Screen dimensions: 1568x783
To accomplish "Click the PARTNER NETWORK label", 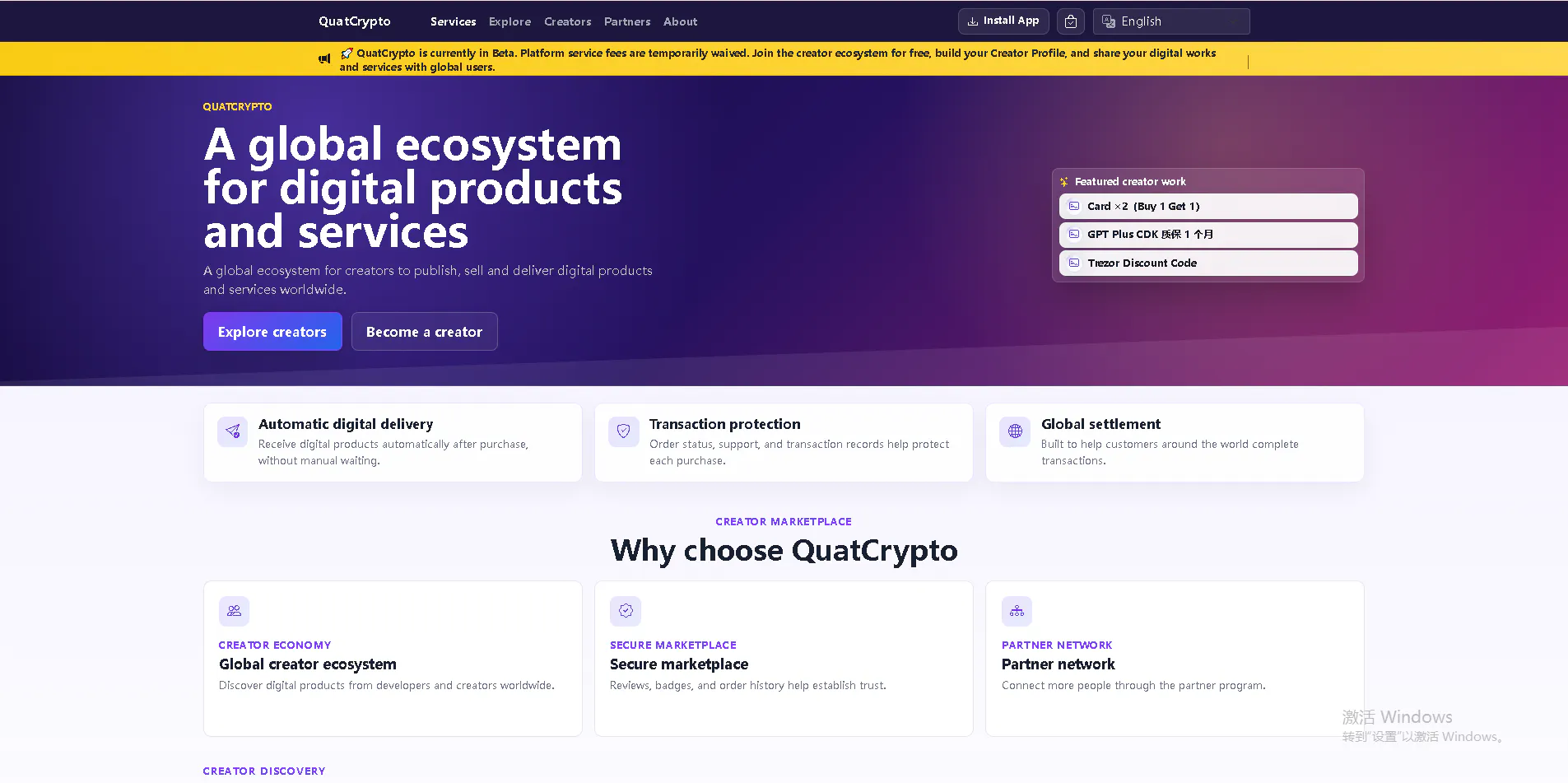I will pos(1057,646).
